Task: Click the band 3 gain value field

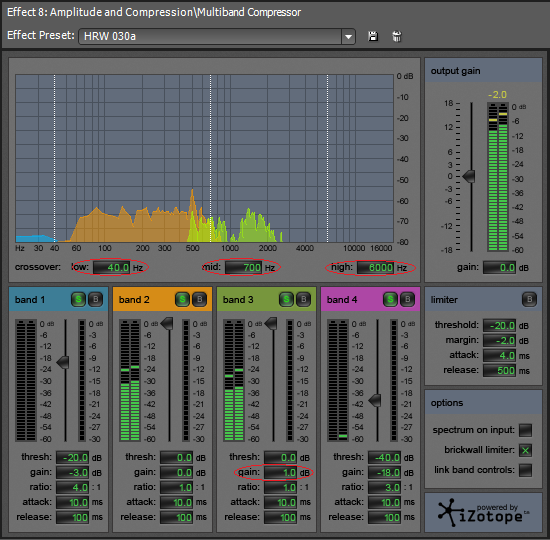Action: coord(281,473)
